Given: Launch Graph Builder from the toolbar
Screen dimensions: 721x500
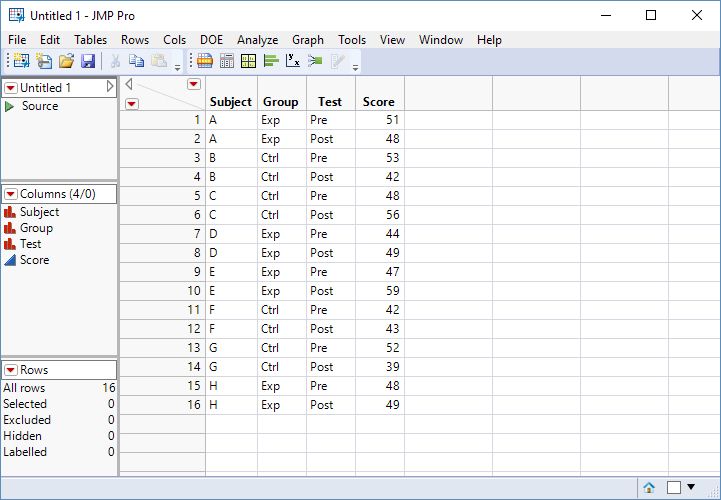Looking at the screenshot, I should point(249,61).
